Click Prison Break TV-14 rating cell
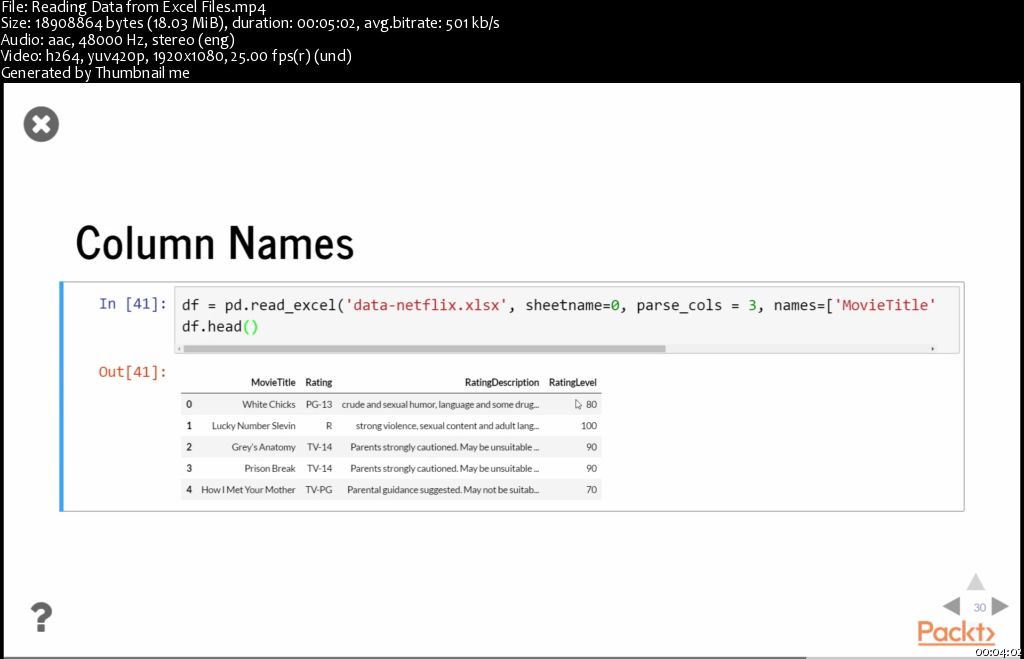 pos(319,468)
